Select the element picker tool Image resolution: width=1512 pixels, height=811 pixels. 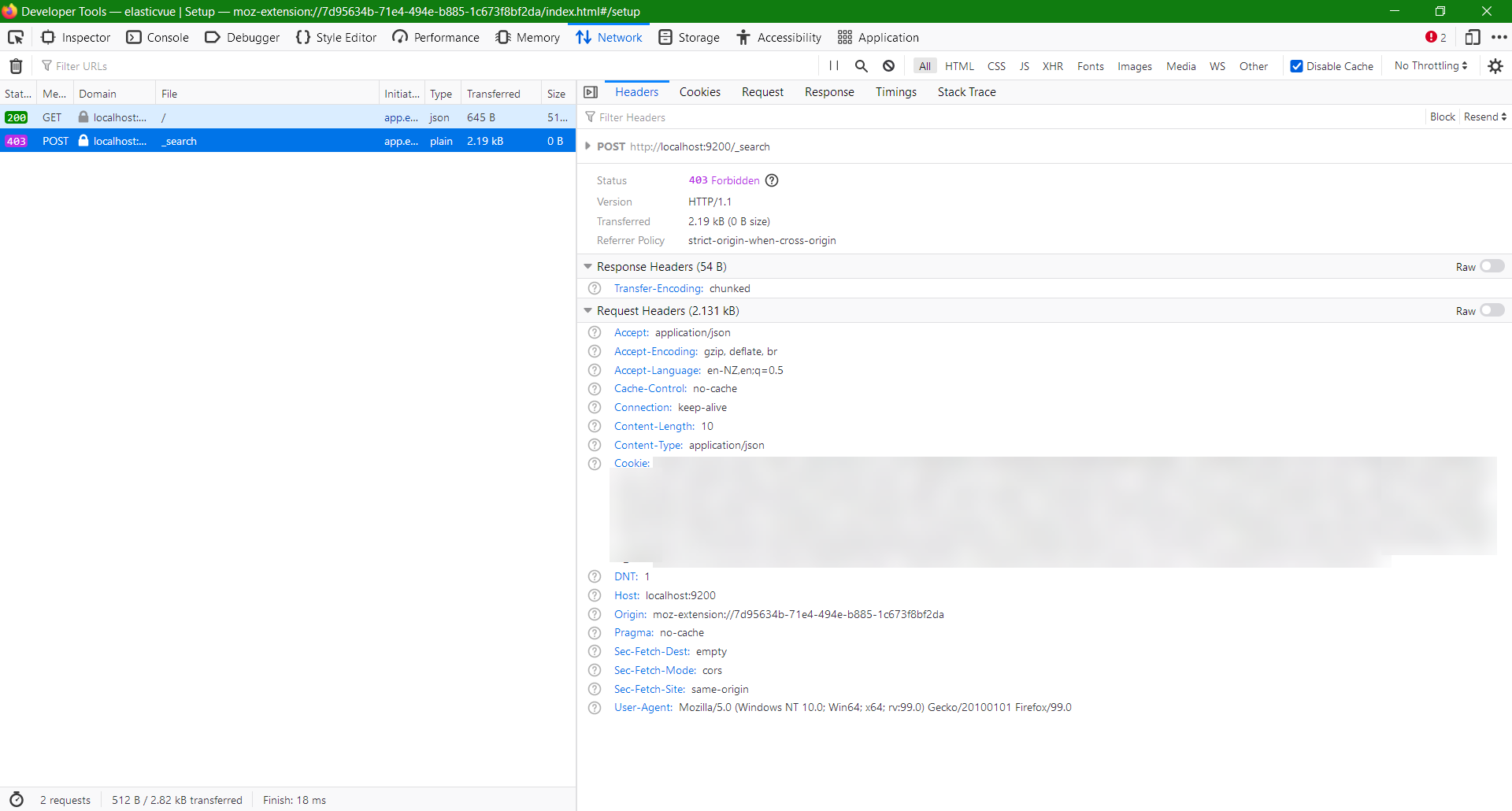tap(16, 36)
